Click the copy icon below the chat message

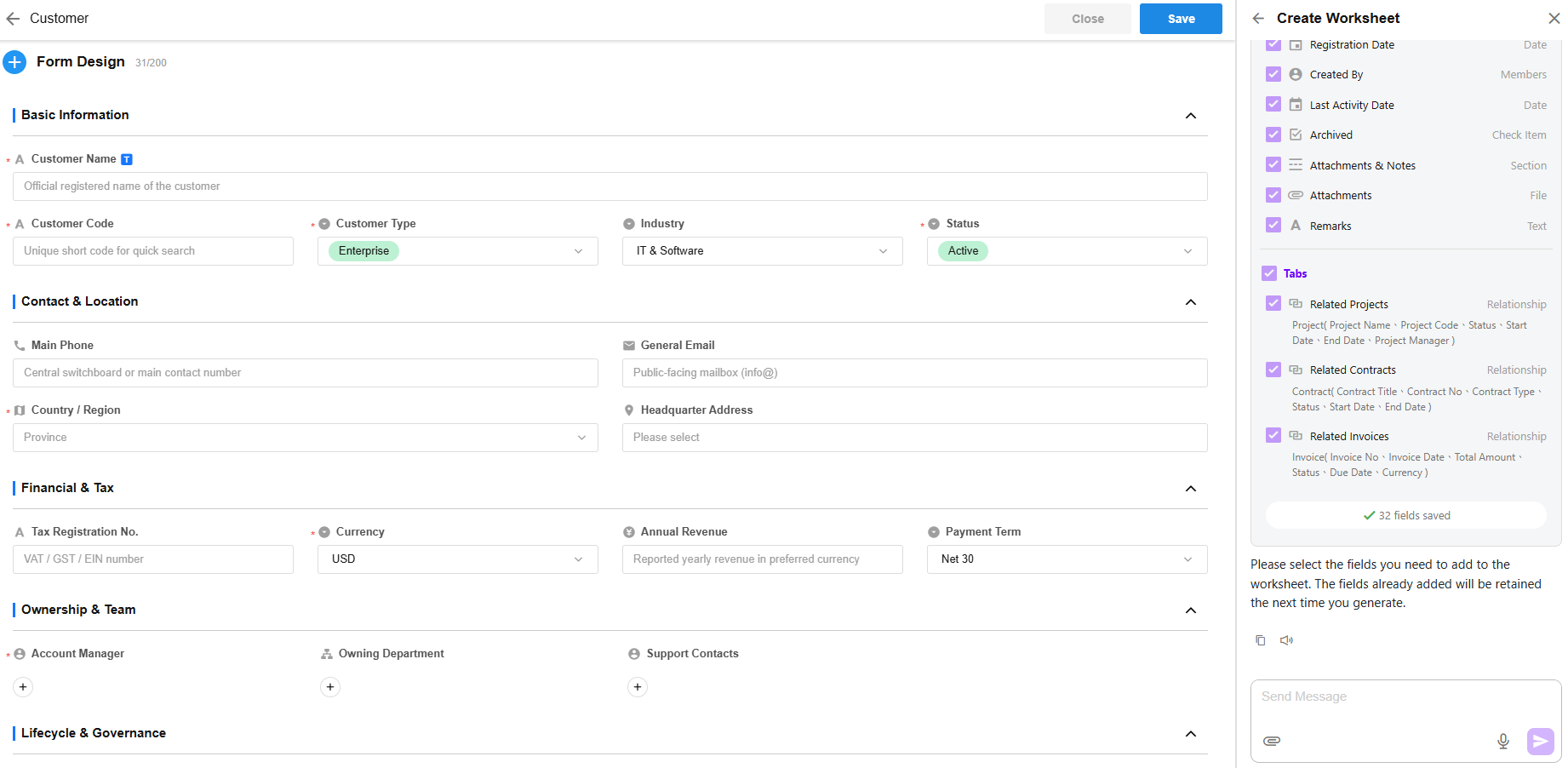(x=1261, y=640)
